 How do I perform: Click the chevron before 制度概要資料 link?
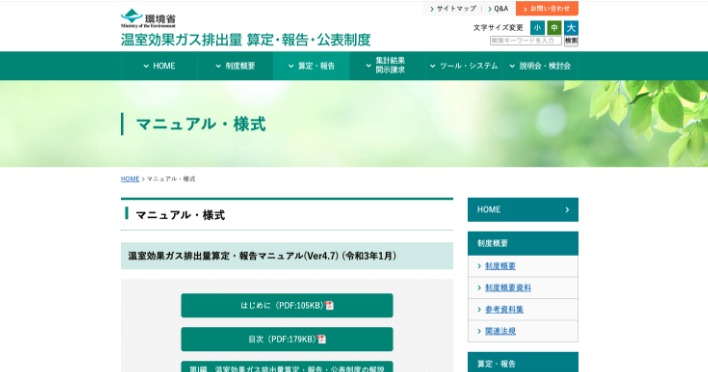pyautogui.click(x=479, y=288)
